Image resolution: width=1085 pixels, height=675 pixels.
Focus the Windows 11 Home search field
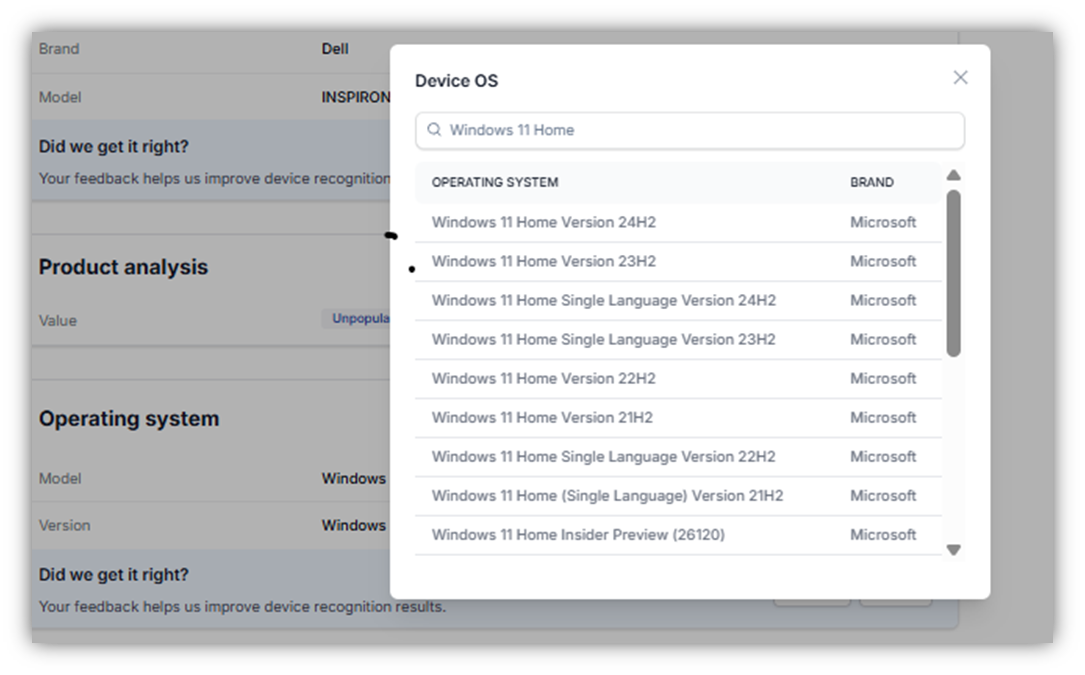[690, 130]
